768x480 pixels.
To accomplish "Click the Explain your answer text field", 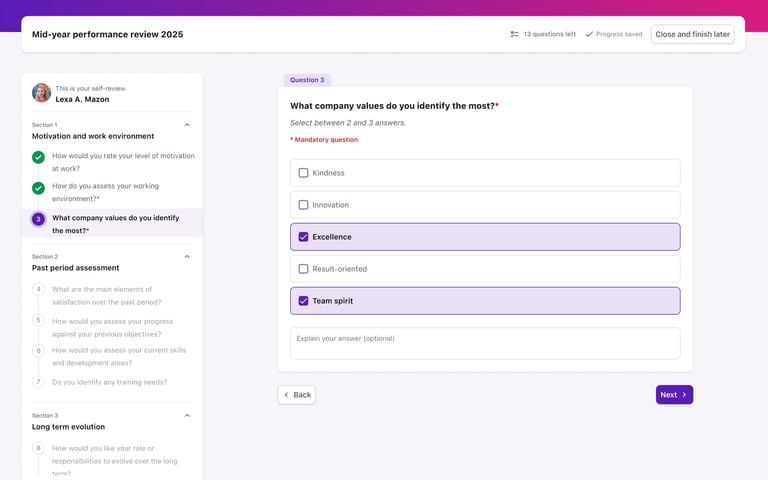I will (485, 343).
